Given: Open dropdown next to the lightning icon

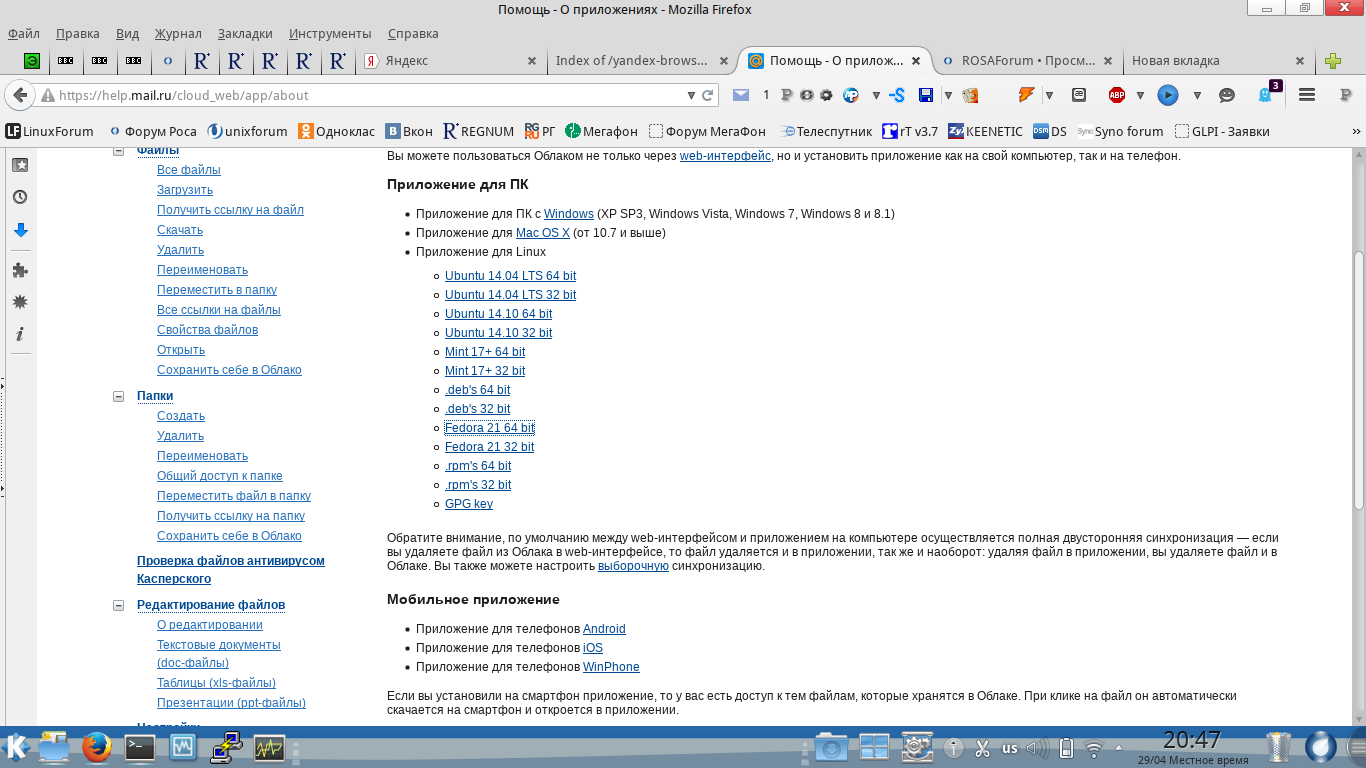Looking at the screenshot, I should 1049,96.
